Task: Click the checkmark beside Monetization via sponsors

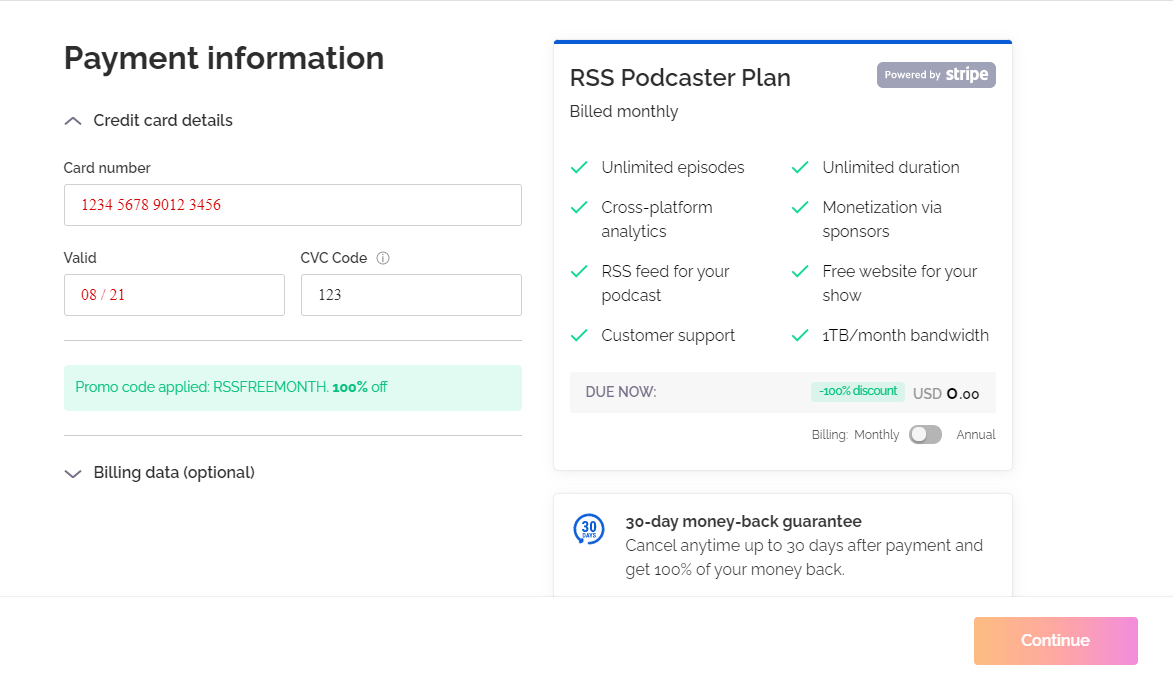Action: [x=800, y=207]
